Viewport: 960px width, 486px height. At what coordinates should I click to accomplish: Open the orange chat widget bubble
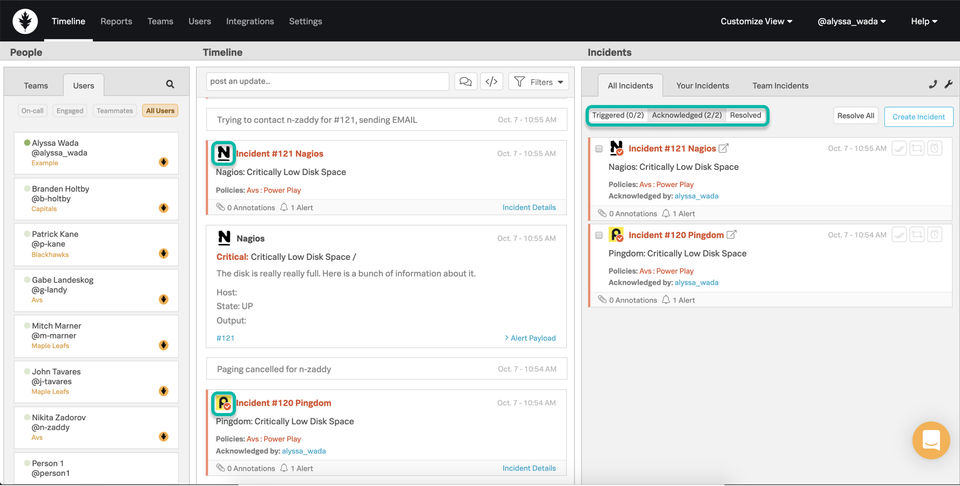tap(931, 440)
